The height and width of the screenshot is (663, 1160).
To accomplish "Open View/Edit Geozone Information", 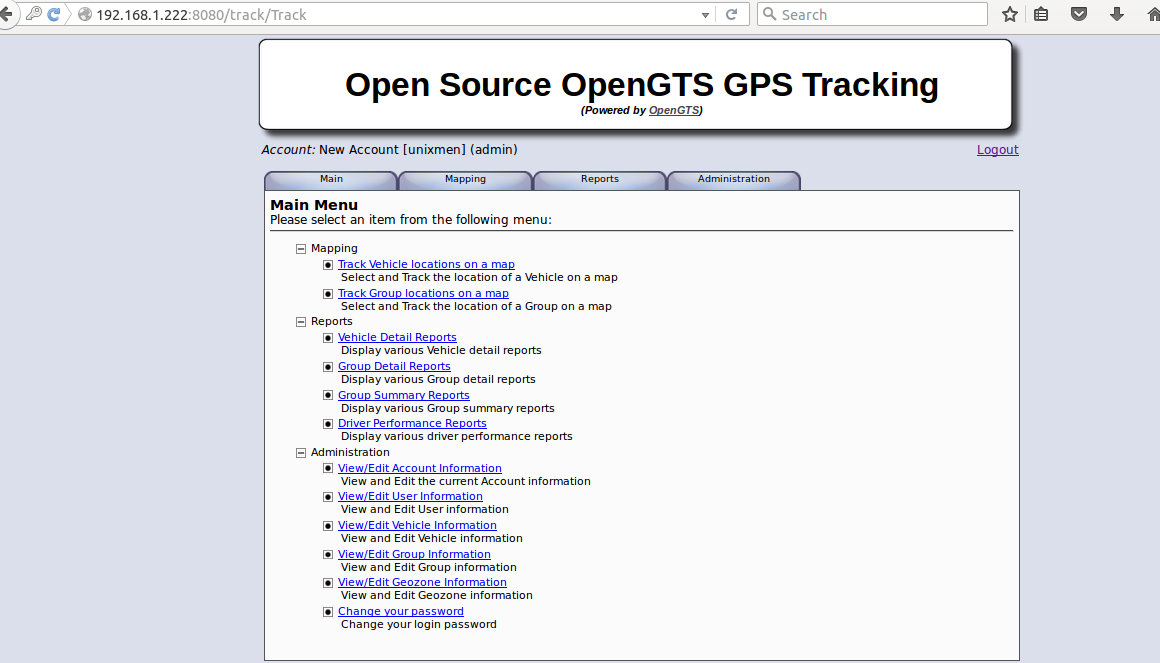I will (422, 582).
